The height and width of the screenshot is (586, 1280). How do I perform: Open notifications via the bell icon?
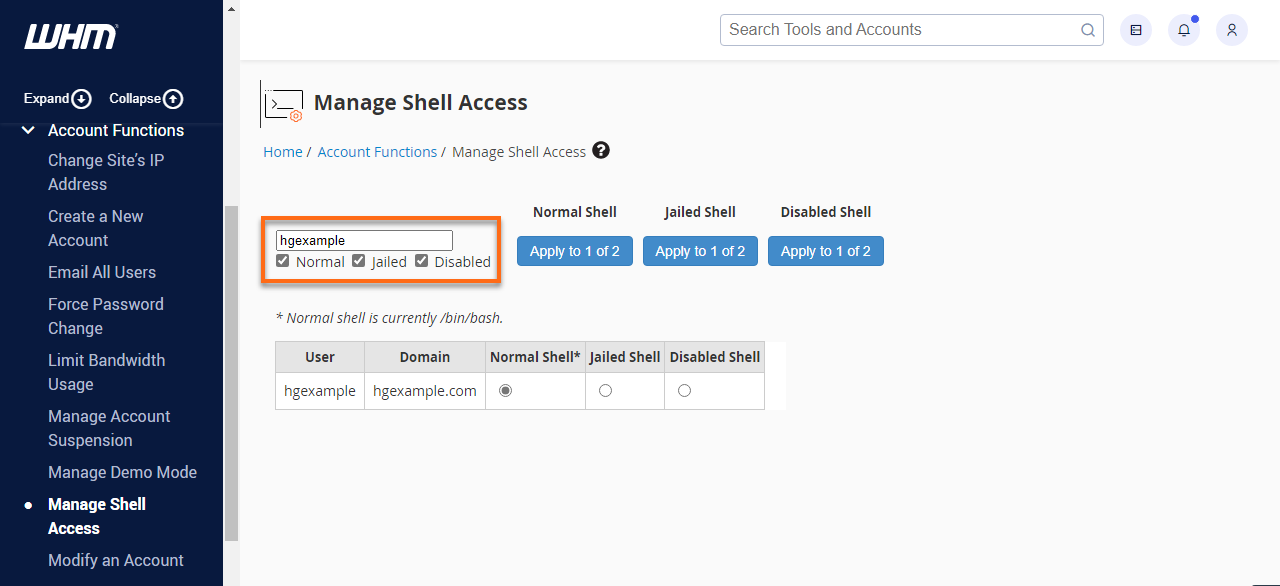point(1183,30)
